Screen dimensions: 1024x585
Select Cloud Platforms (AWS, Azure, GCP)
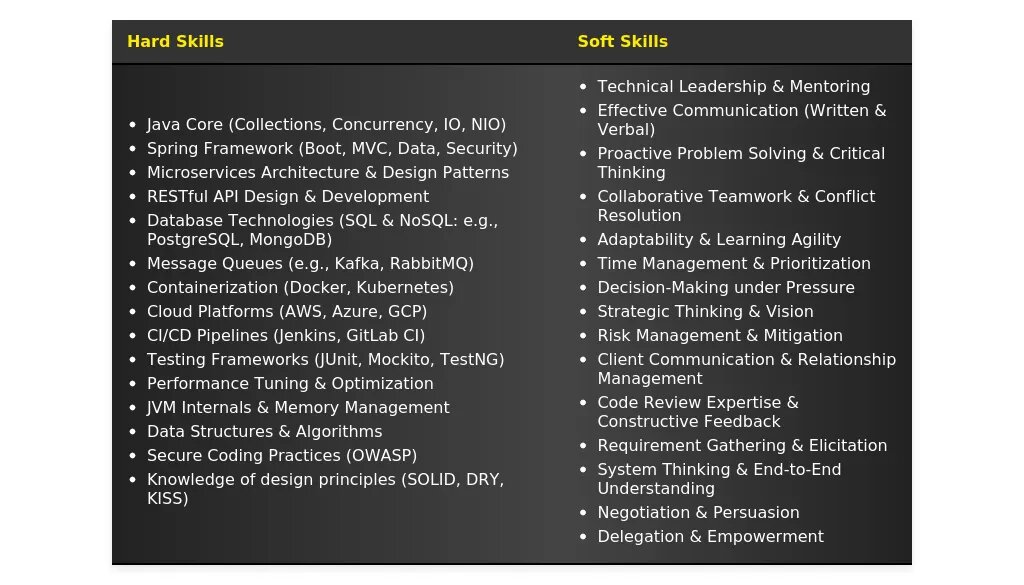(287, 312)
